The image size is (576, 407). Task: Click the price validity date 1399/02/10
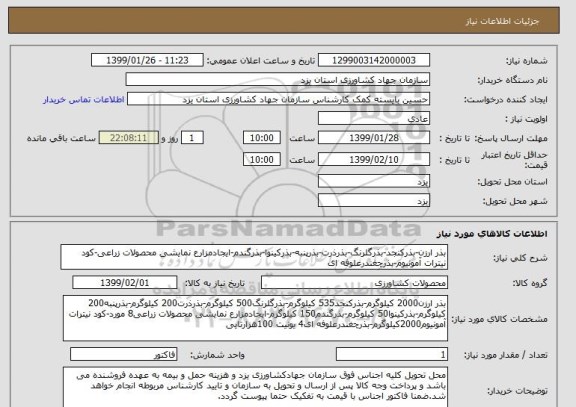tap(374, 159)
